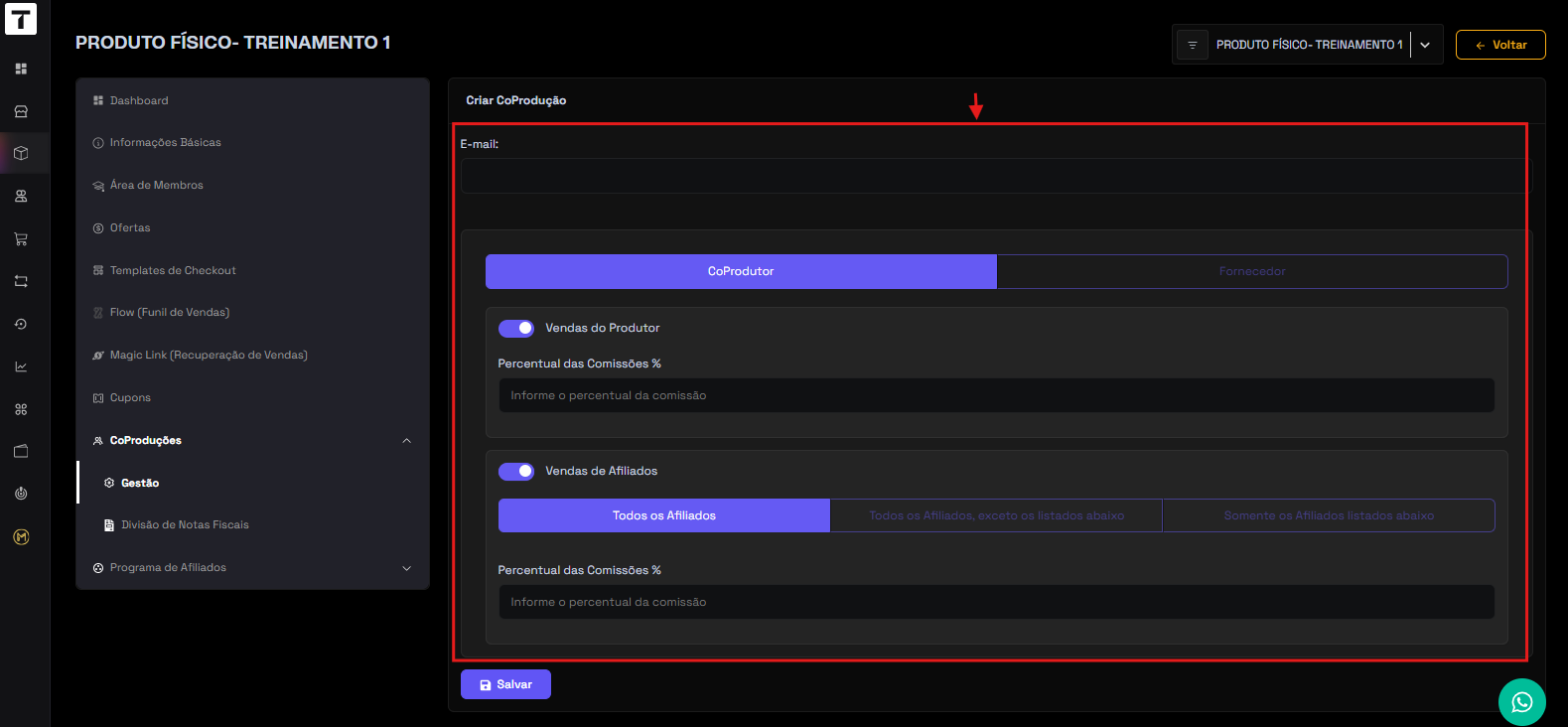The image size is (1568, 727).
Task: Open the wallet icon in left rail
Action: (21, 451)
